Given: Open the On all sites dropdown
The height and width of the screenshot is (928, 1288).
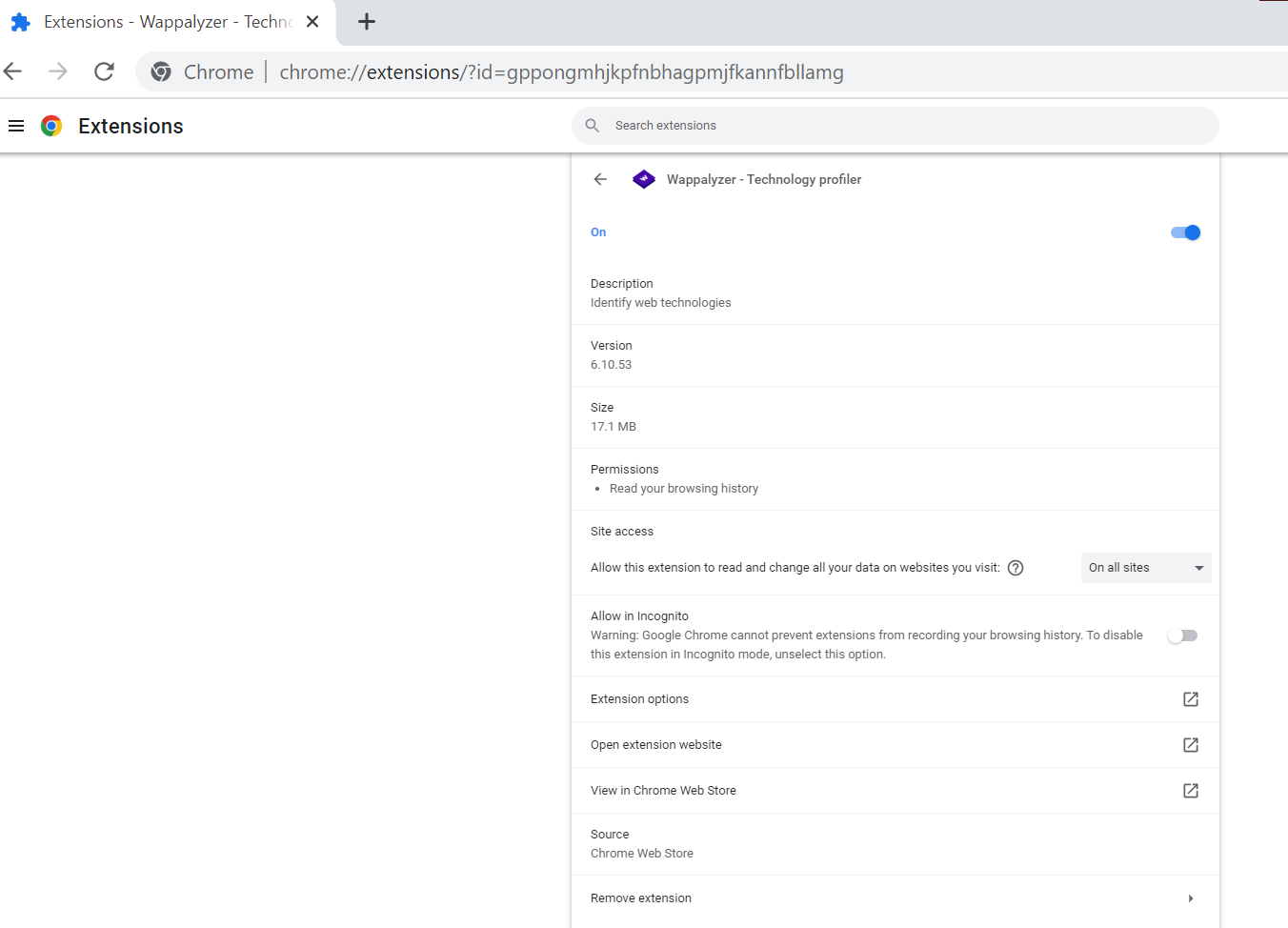Looking at the screenshot, I should tap(1145, 567).
